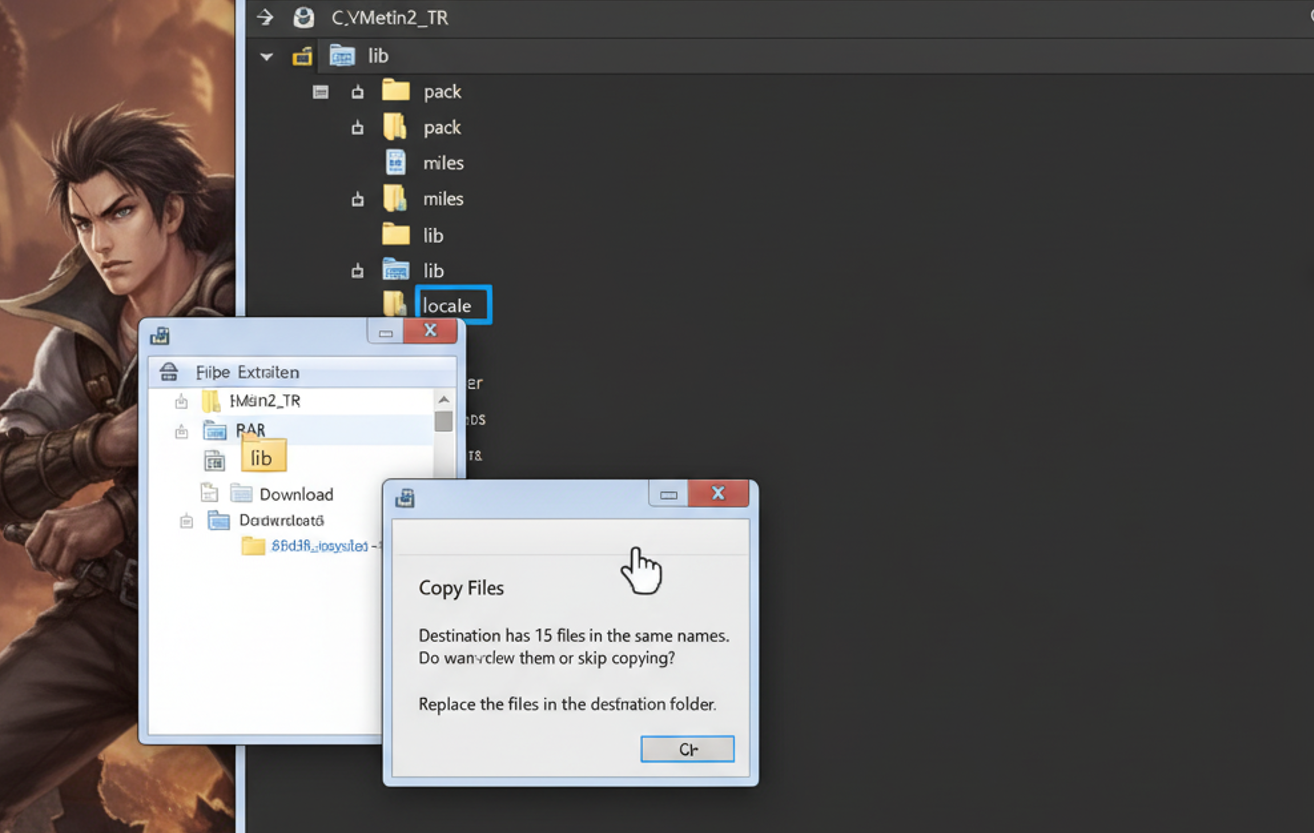Viewport: 1314px width, 833px height.
Task: Click the RAR blue folder icon
Action: click(215, 431)
